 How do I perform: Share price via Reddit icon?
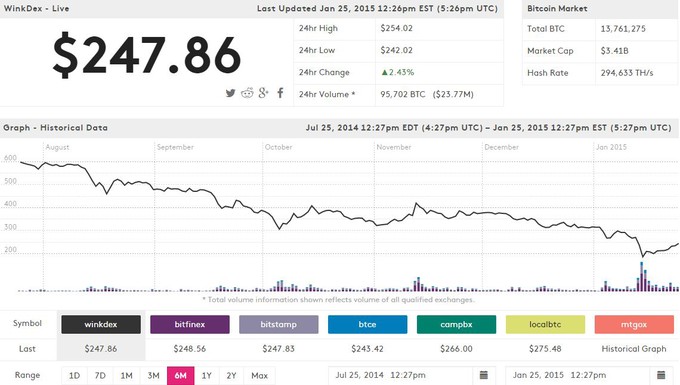click(x=247, y=93)
